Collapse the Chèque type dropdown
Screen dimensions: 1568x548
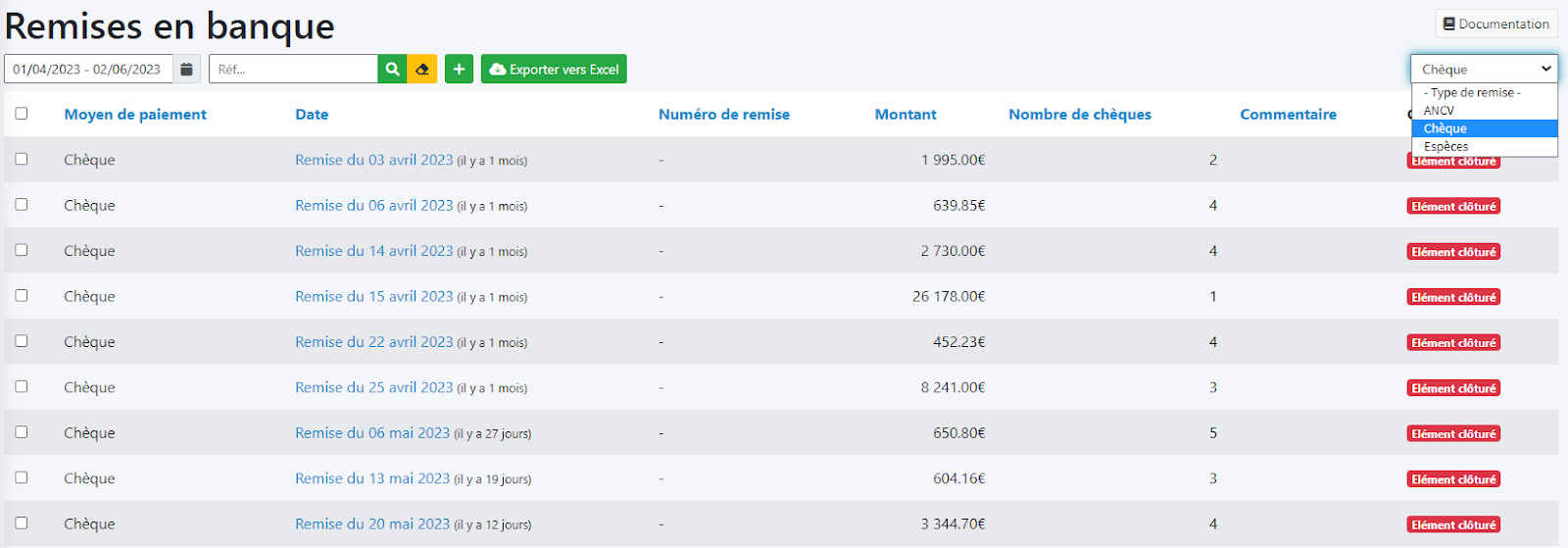1484,70
